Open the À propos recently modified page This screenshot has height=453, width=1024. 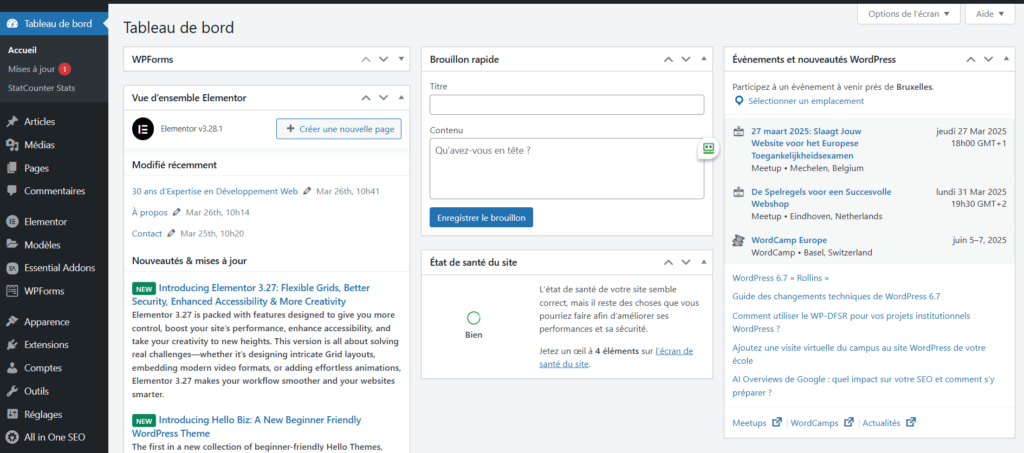tap(150, 213)
